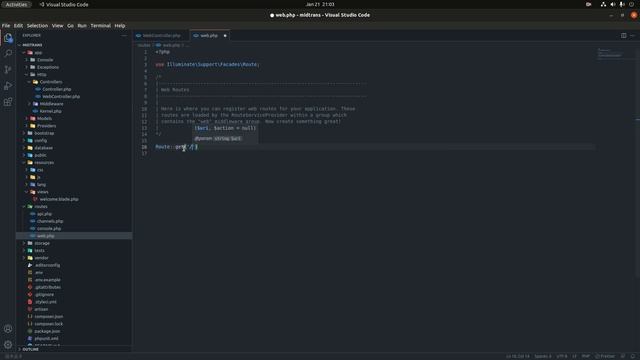
Task: Open Explorer panel ellipsis menu
Action: (x=124, y=36)
